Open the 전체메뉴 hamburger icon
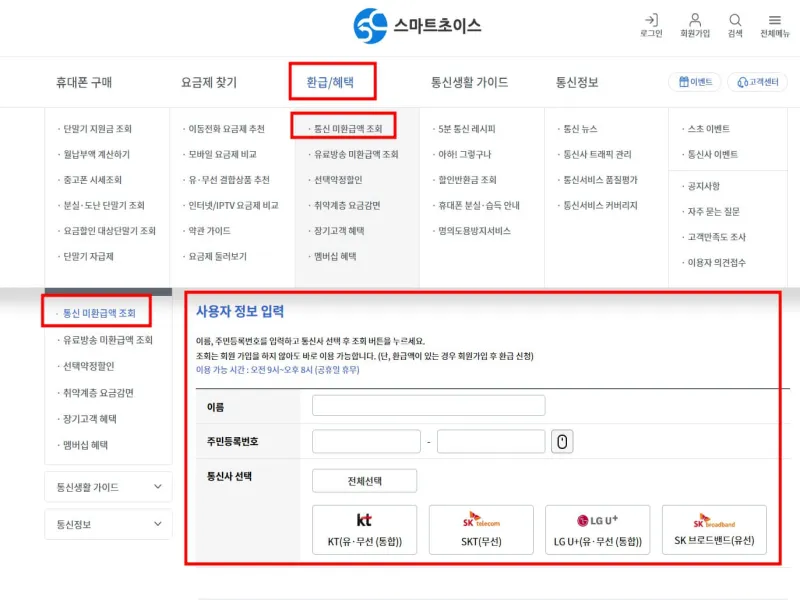 775,20
